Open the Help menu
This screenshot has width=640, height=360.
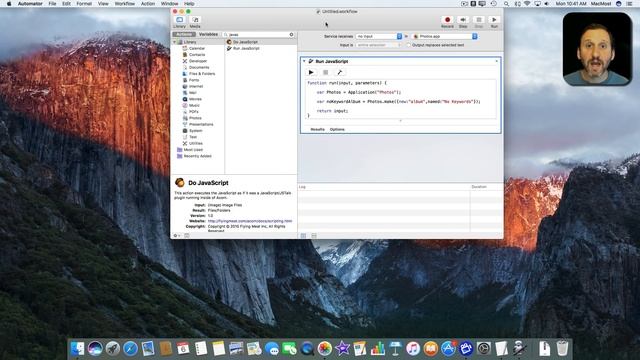click(189, 3)
